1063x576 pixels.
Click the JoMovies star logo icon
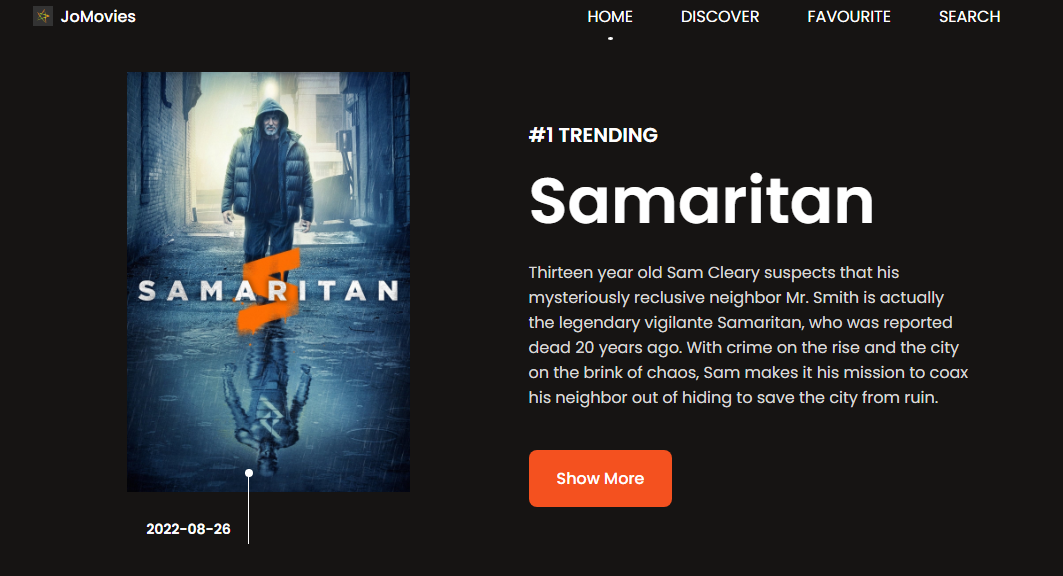pyautogui.click(x=43, y=16)
